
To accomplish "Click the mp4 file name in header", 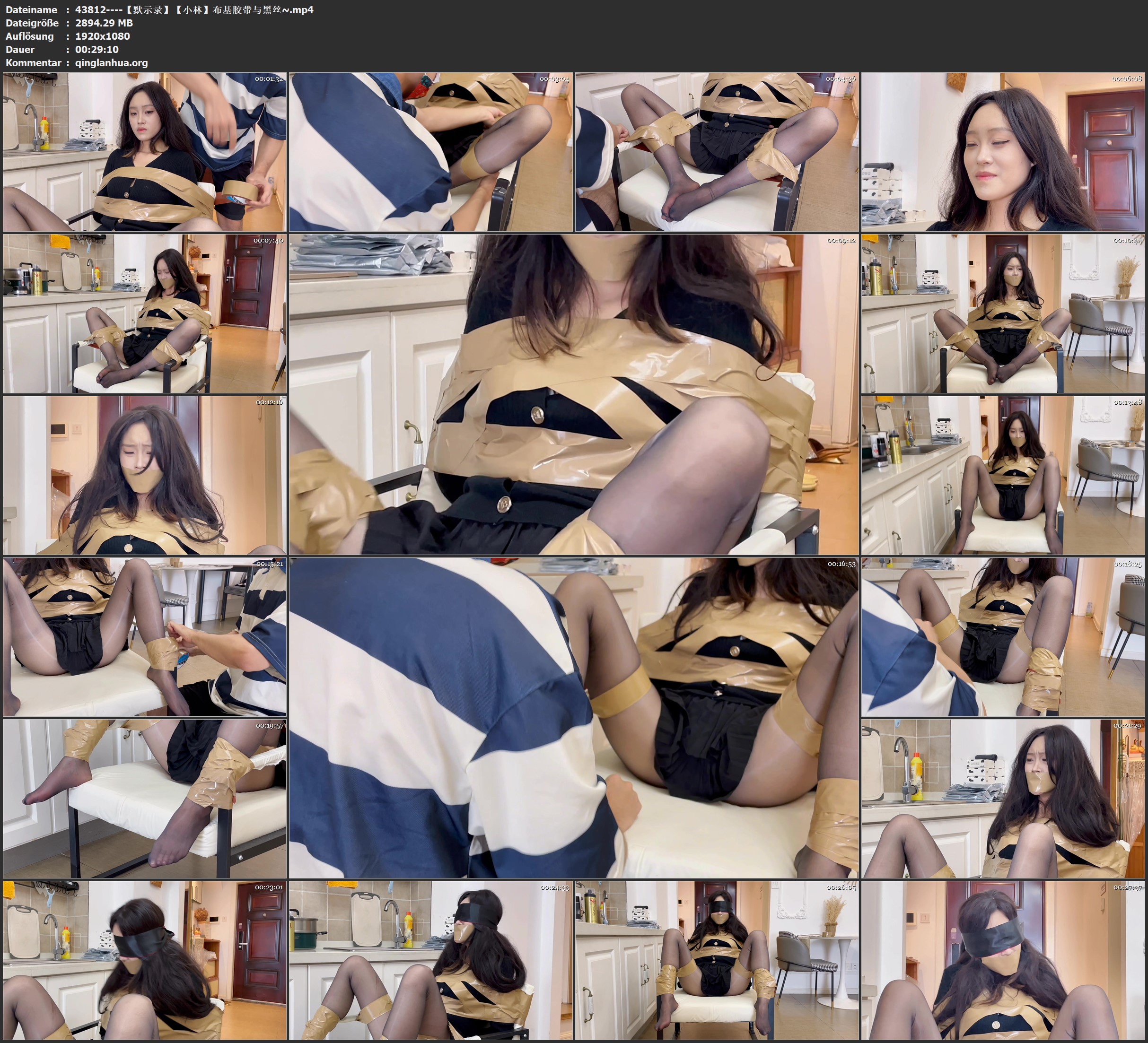I will pyautogui.click(x=193, y=9).
